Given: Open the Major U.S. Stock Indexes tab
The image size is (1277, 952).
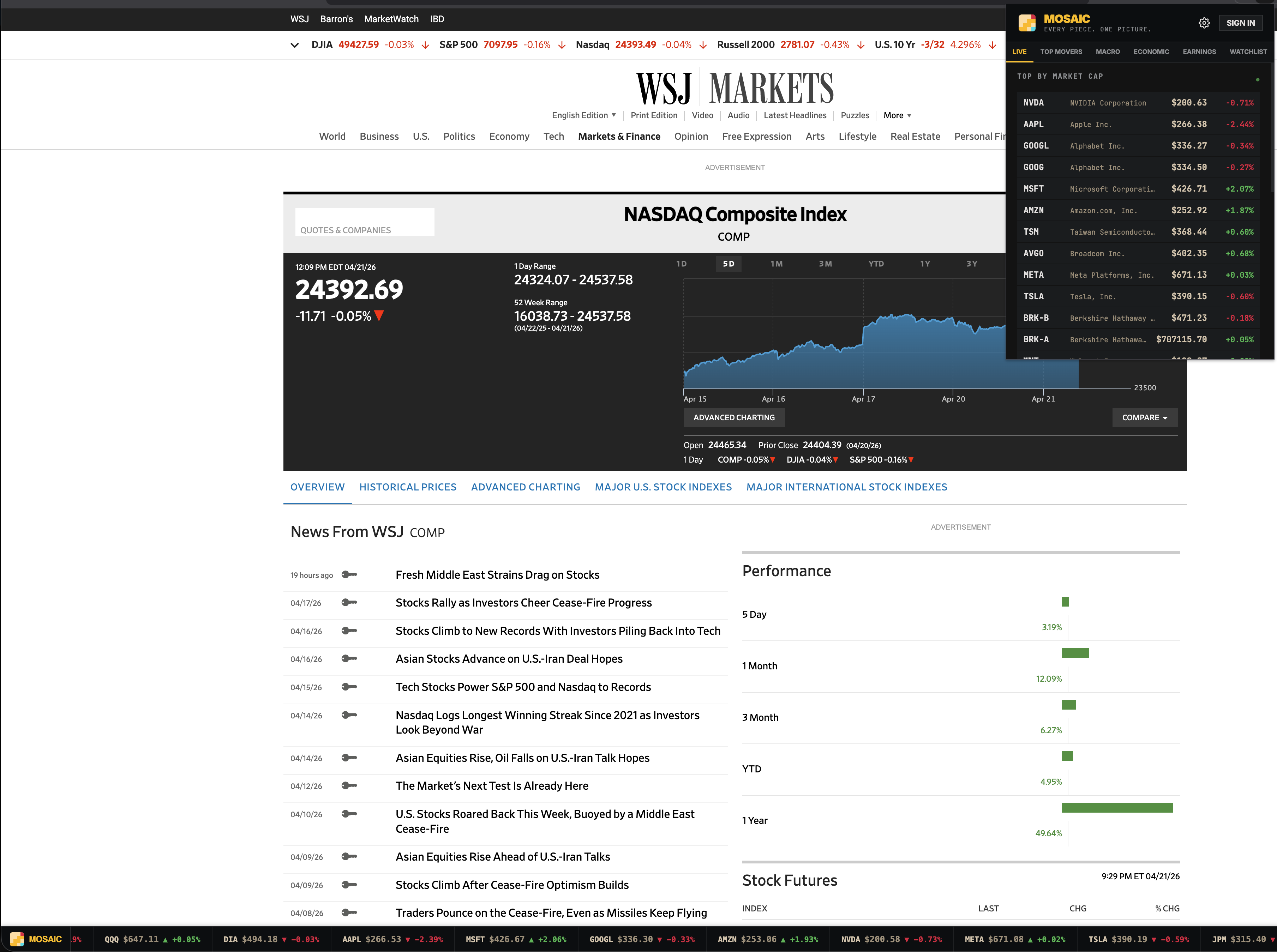Looking at the screenshot, I should coord(663,487).
